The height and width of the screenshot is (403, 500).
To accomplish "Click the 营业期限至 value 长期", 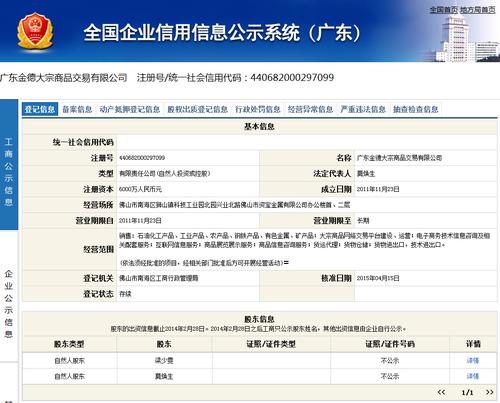I will tap(363, 221).
